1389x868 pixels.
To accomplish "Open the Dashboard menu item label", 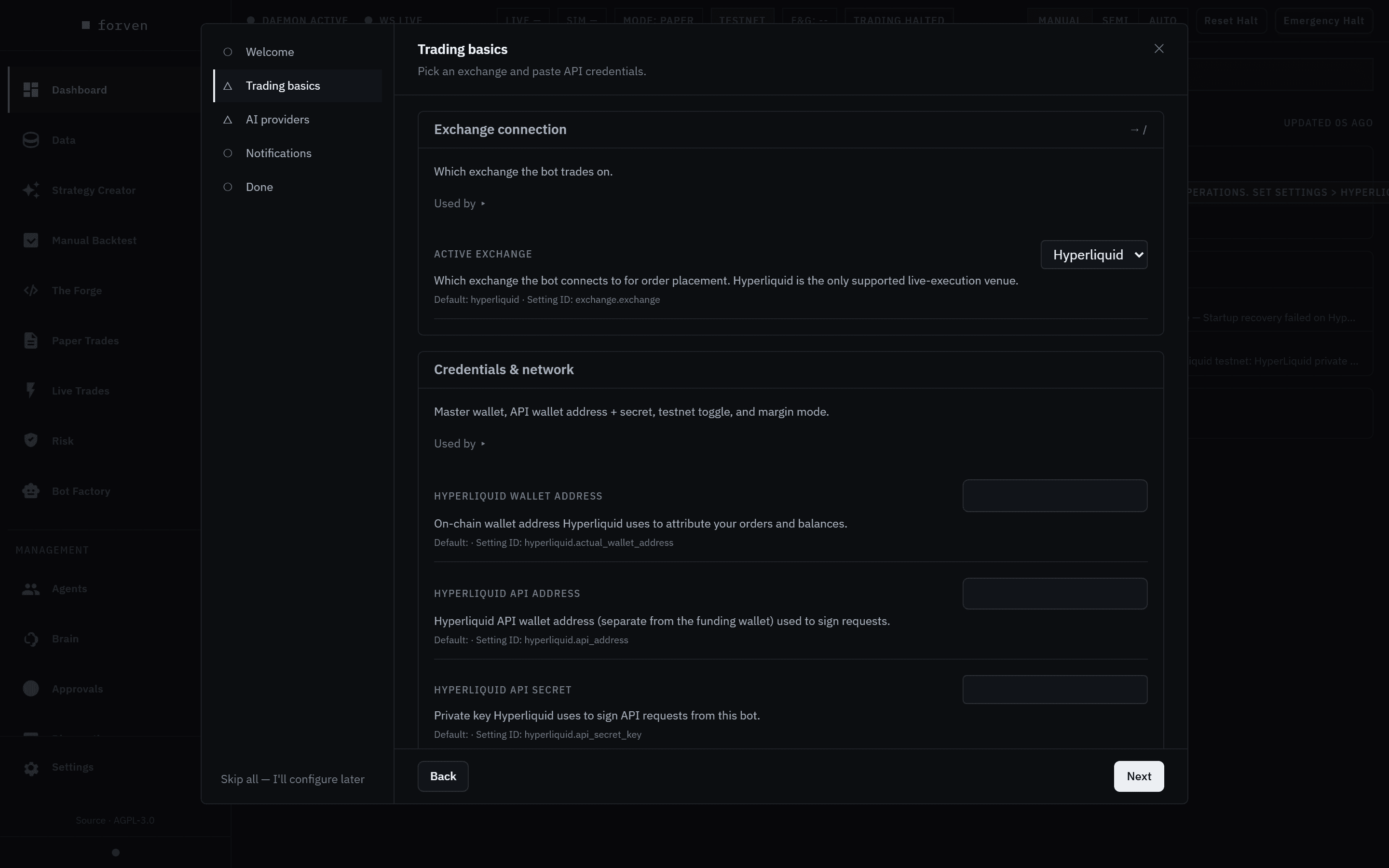I will click(79, 90).
